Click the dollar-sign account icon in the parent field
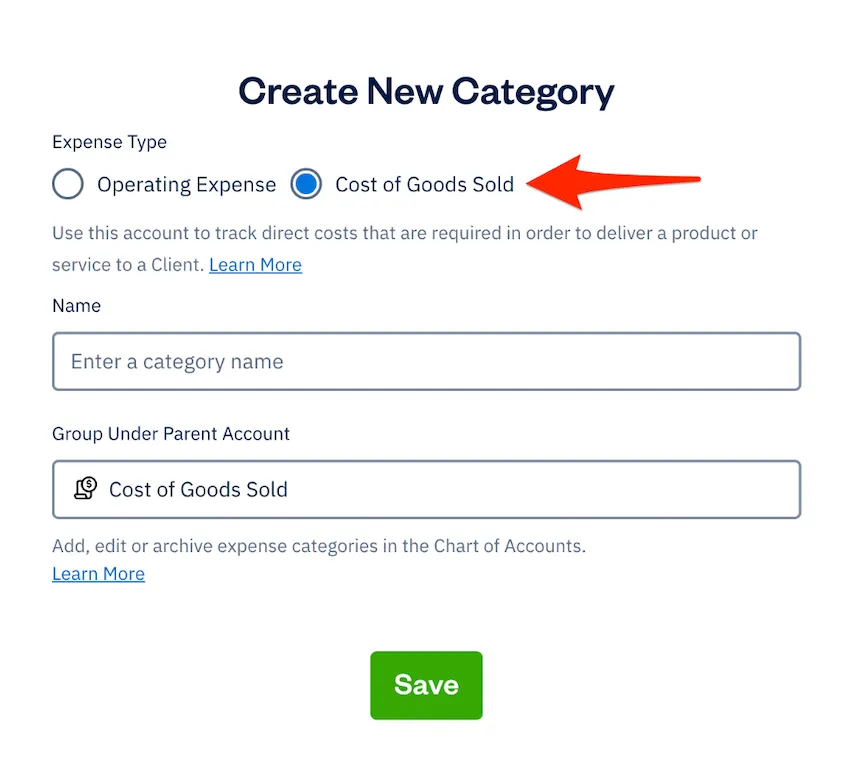This screenshot has width=852, height=782. pos(85,489)
